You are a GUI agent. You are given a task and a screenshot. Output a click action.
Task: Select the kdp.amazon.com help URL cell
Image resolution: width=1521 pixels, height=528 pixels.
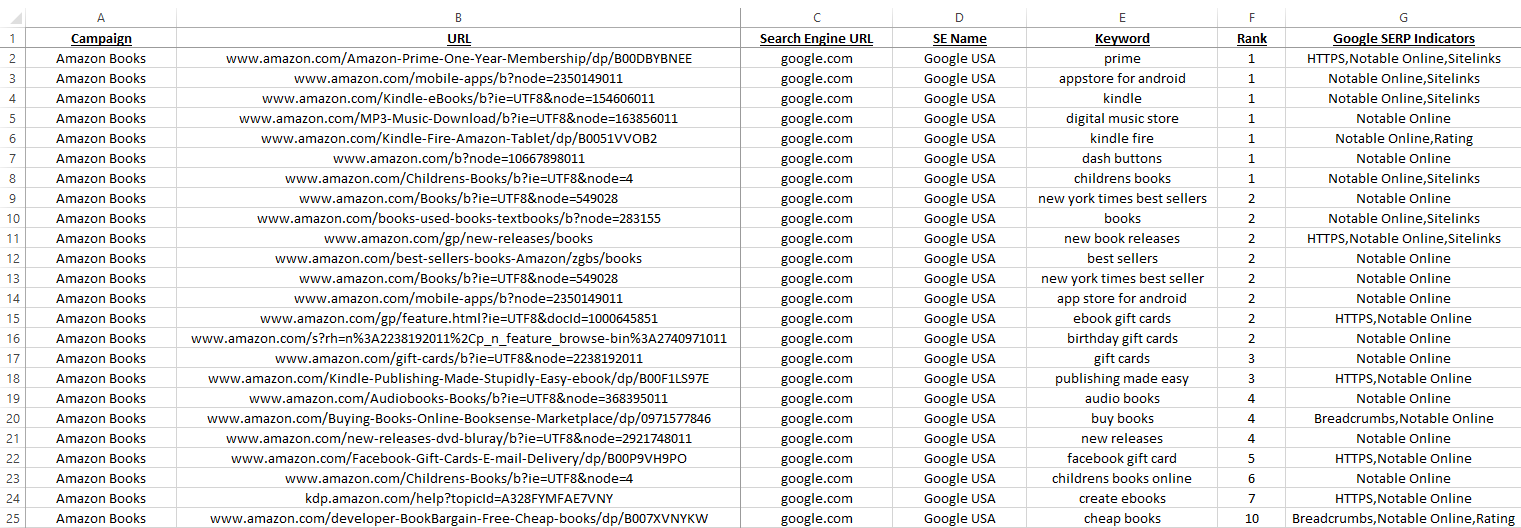pyautogui.click(x=458, y=498)
